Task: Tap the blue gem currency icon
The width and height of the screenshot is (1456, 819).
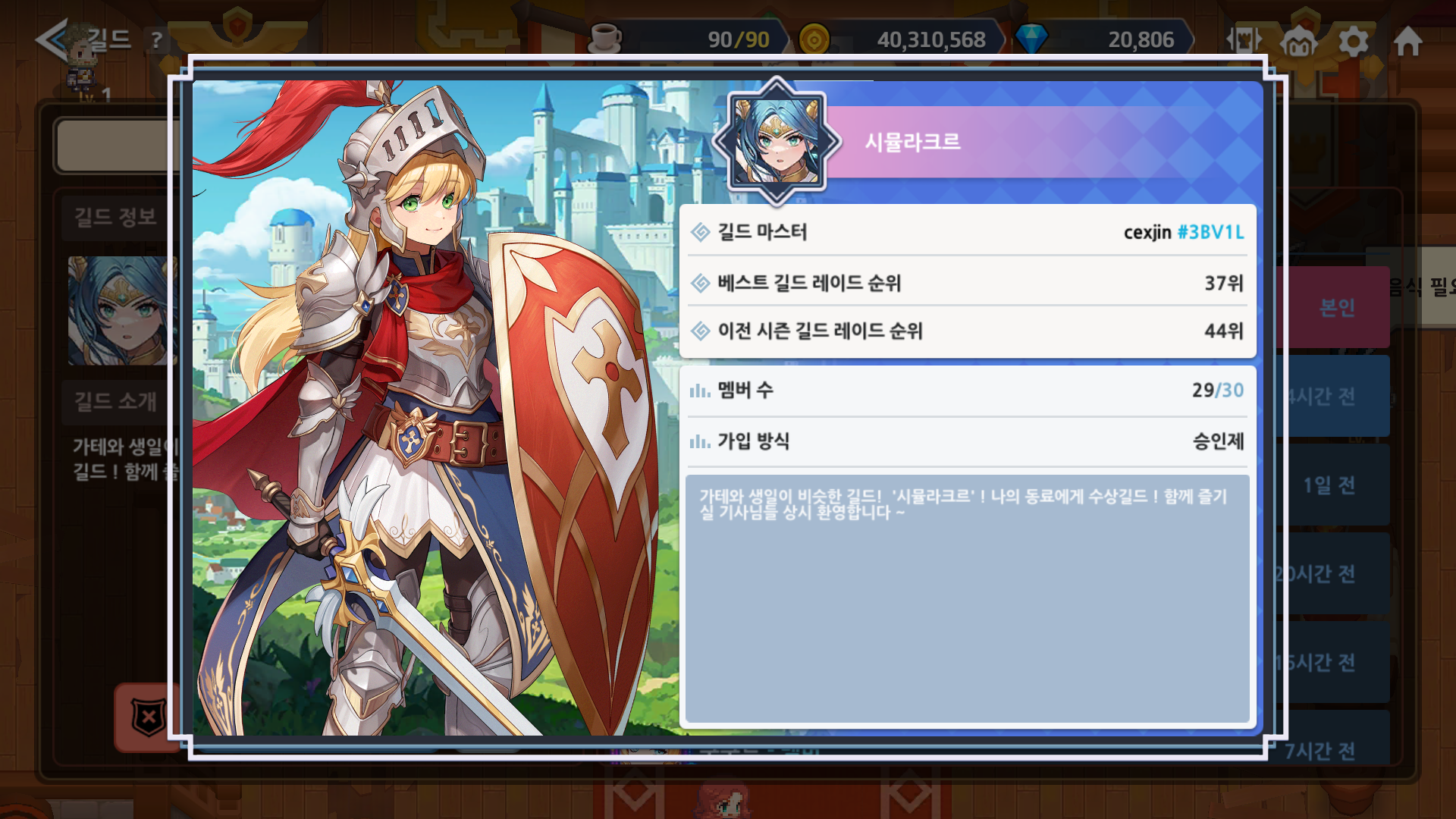Action: [x=1031, y=39]
